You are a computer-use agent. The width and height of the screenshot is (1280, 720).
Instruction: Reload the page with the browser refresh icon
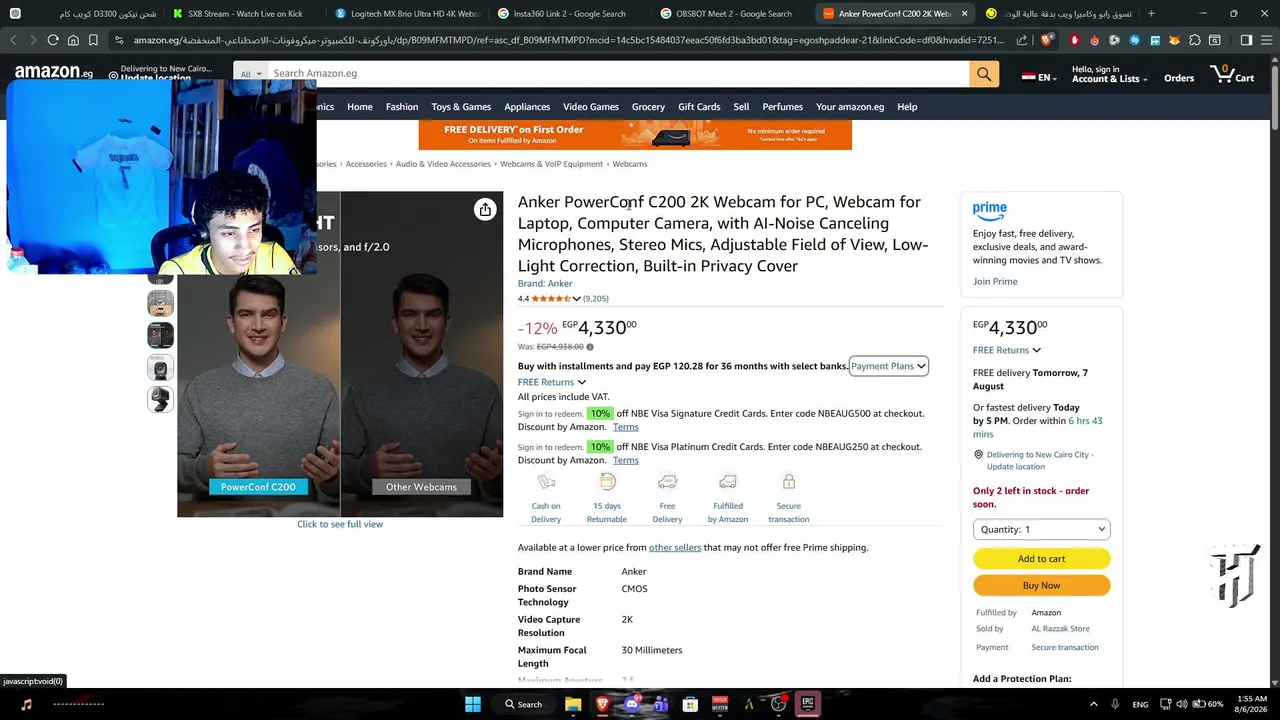(53, 40)
